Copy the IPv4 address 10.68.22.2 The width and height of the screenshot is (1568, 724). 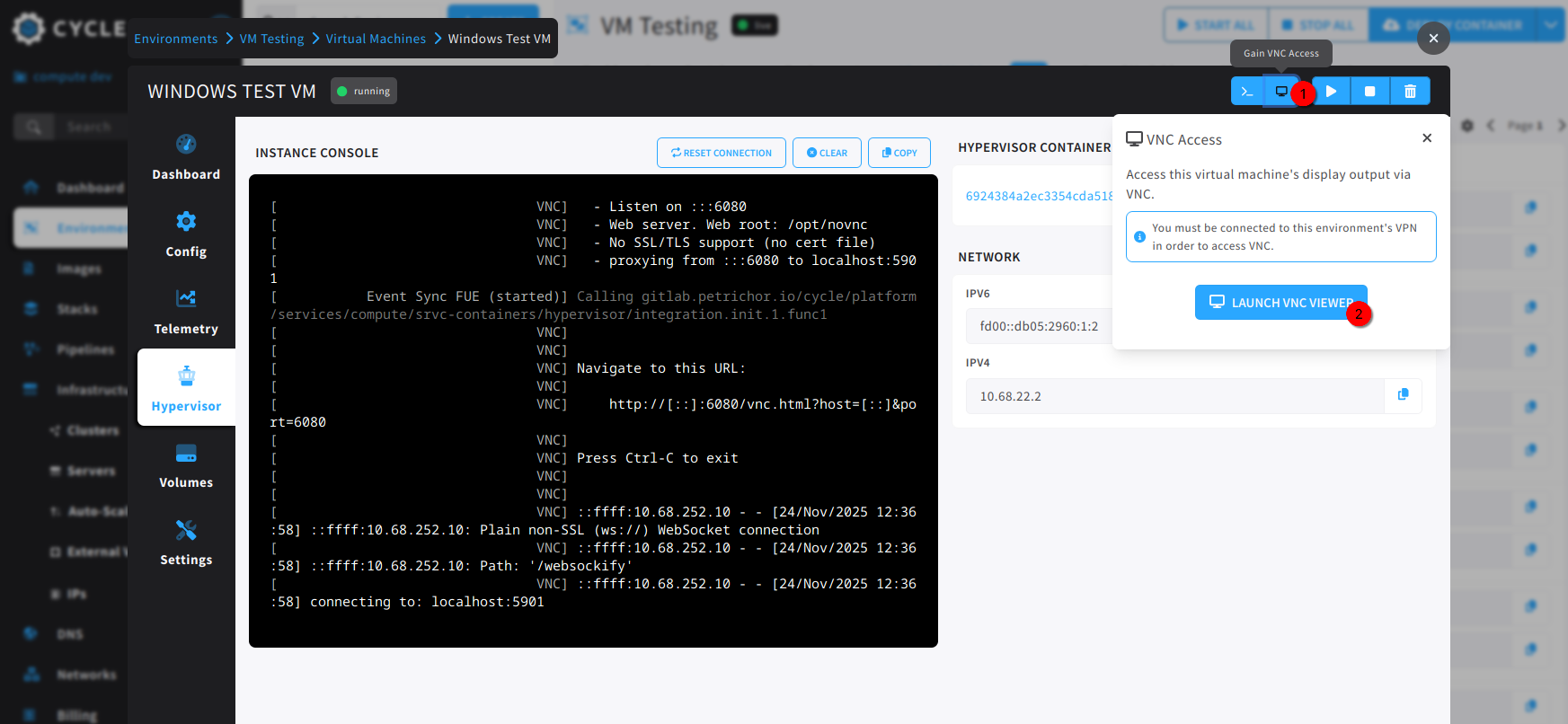click(x=1403, y=395)
